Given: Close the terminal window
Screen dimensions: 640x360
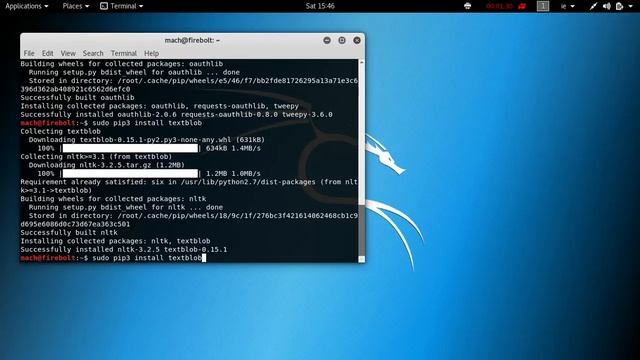Looking at the screenshot, I should [x=357, y=40].
